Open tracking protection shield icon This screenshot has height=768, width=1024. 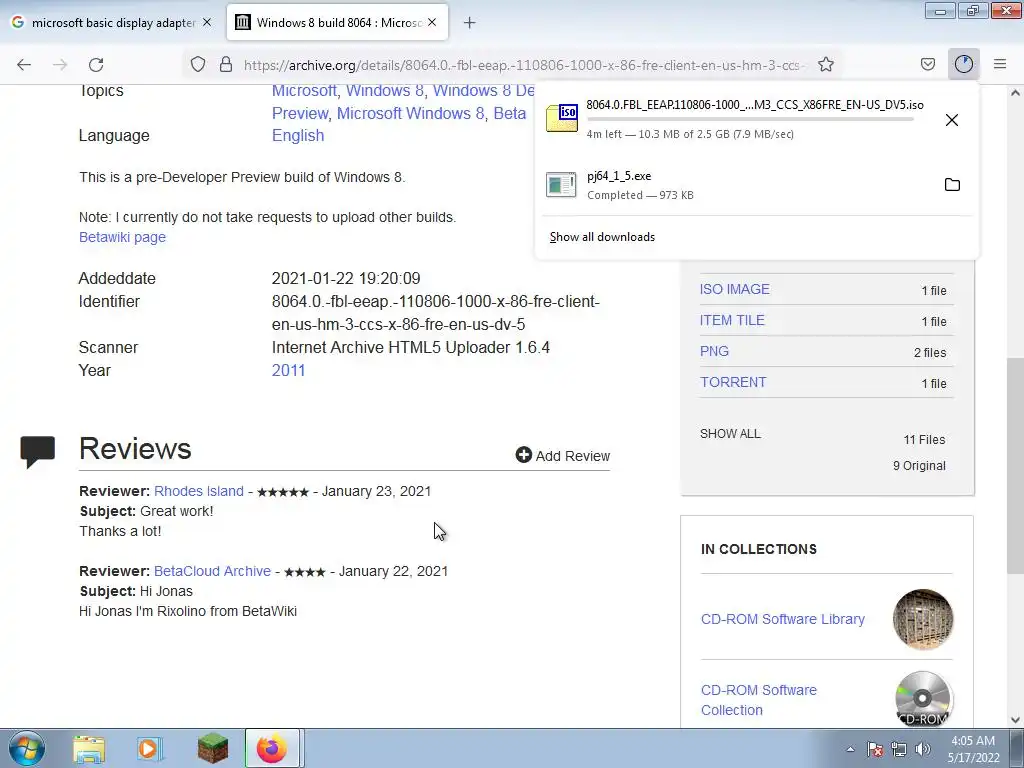click(198, 64)
